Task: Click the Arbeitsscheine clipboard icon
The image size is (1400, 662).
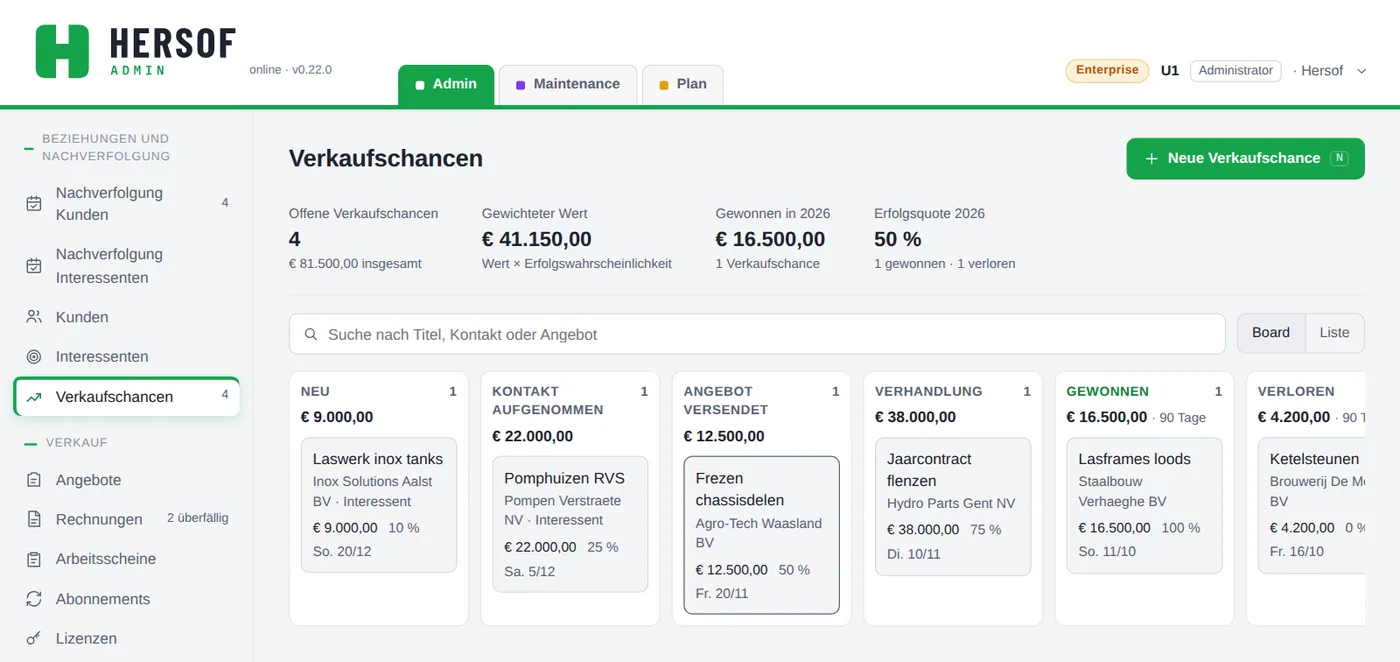Action: [x=34, y=559]
